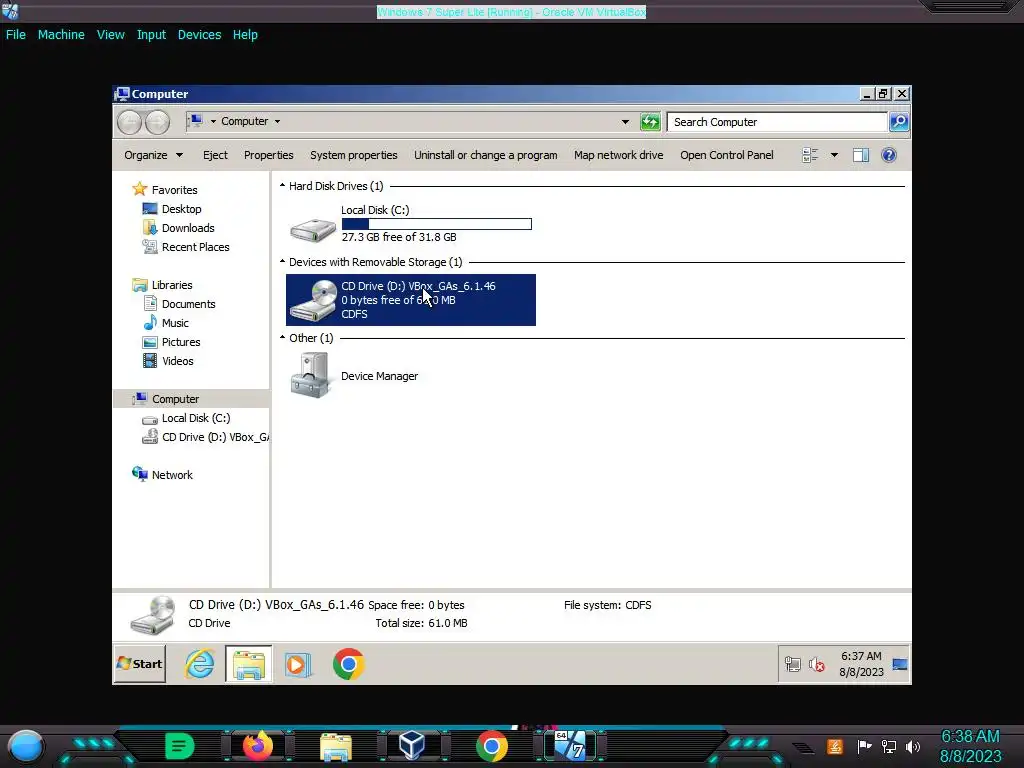Click the blue Help question mark icon
Viewport: 1024px width, 768px height.
[x=888, y=155]
